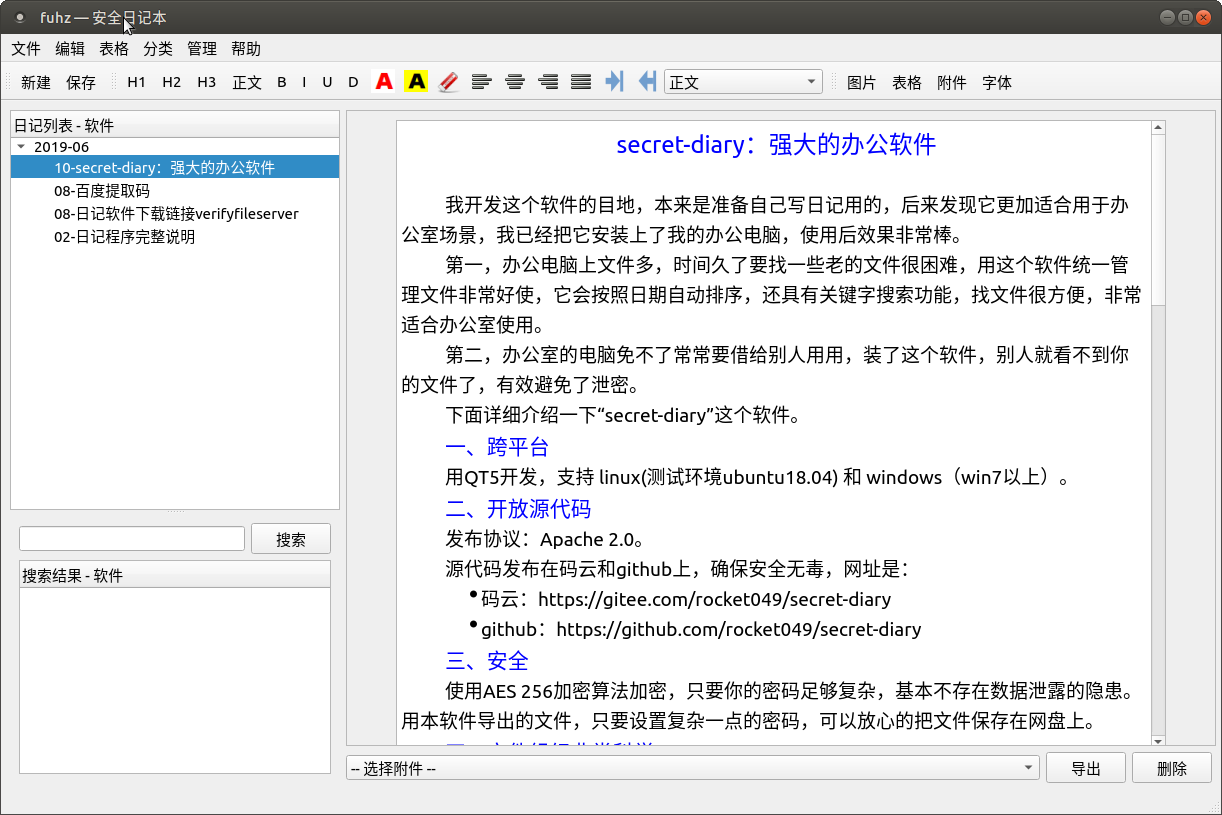Apply H3 heading style
The width and height of the screenshot is (1222, 815).
tap(207, 82)
